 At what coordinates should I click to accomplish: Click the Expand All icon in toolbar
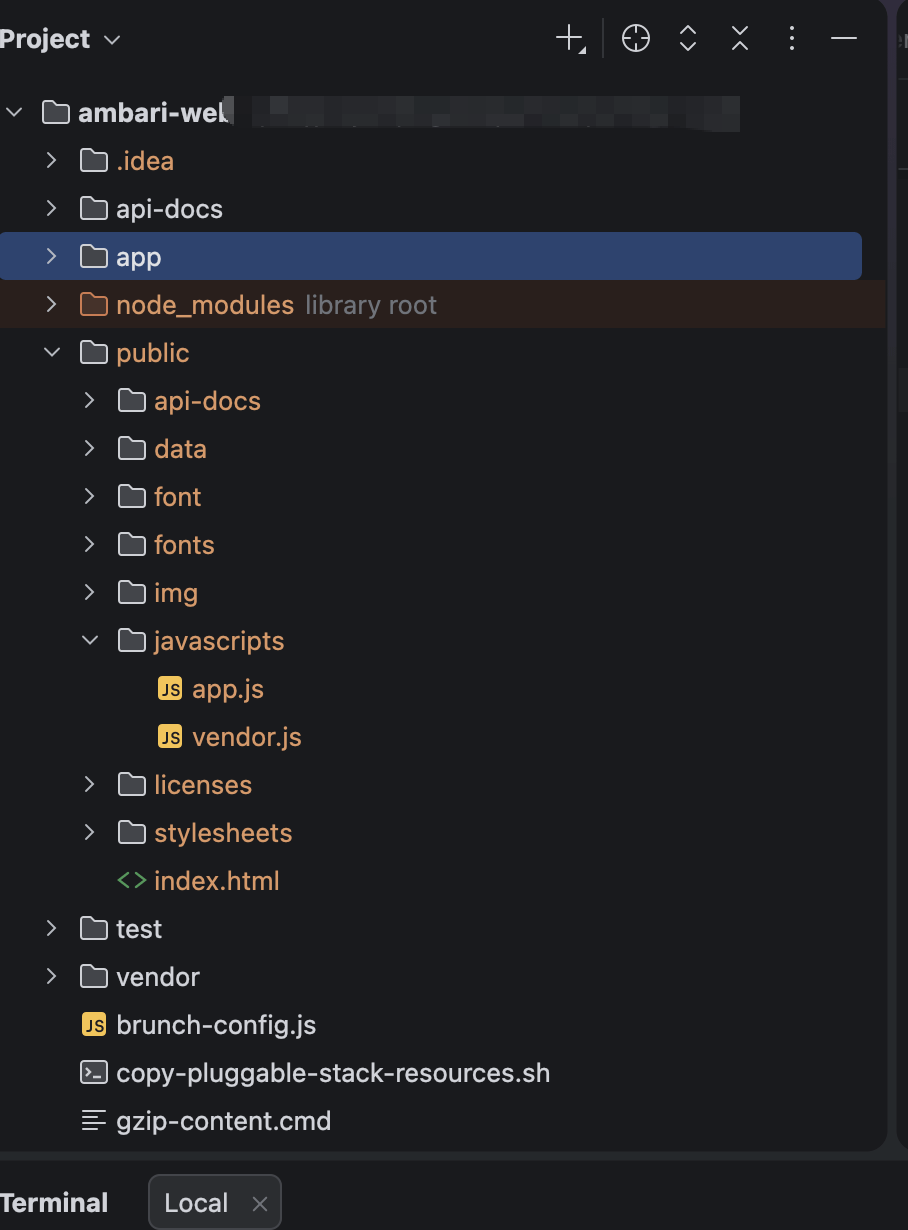point(688,39)
